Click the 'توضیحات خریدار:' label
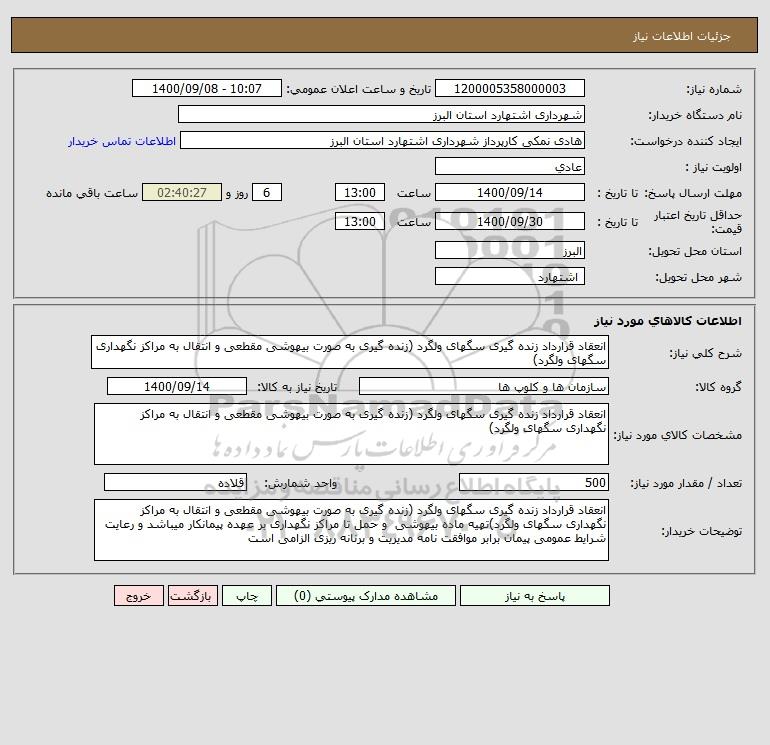770x745 pixels. point(702,531)
